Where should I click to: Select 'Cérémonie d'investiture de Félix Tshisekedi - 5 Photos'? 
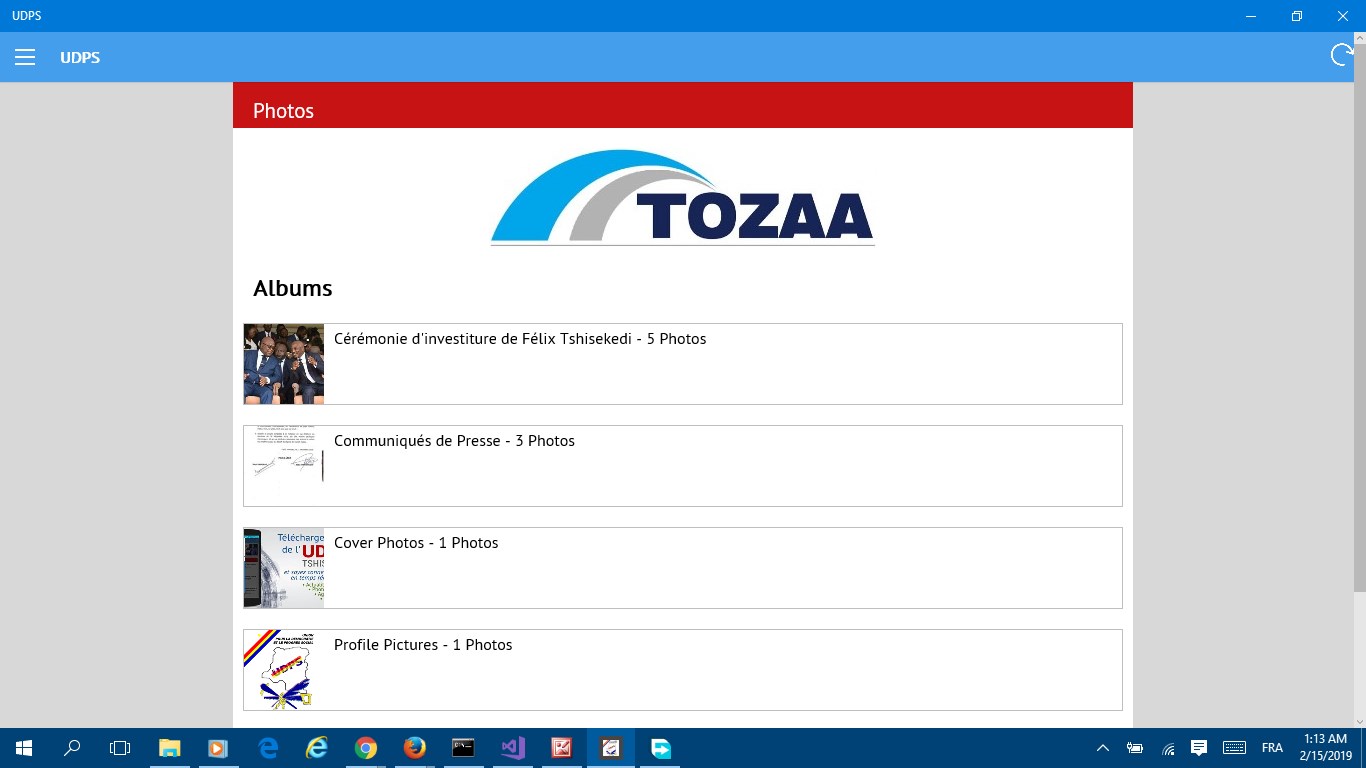[x=520, y=339]
